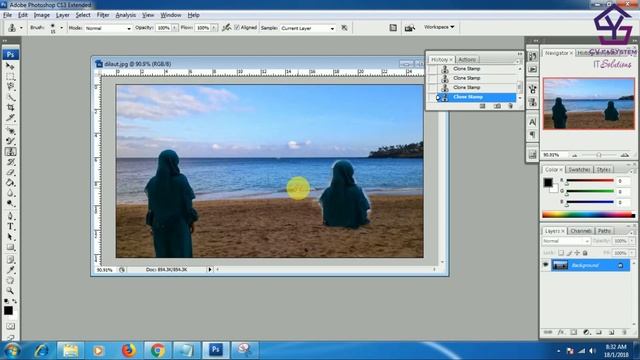Switch to the Paths tab
The height and width of the screenshot is (360, 640).
tap(604, 231)
